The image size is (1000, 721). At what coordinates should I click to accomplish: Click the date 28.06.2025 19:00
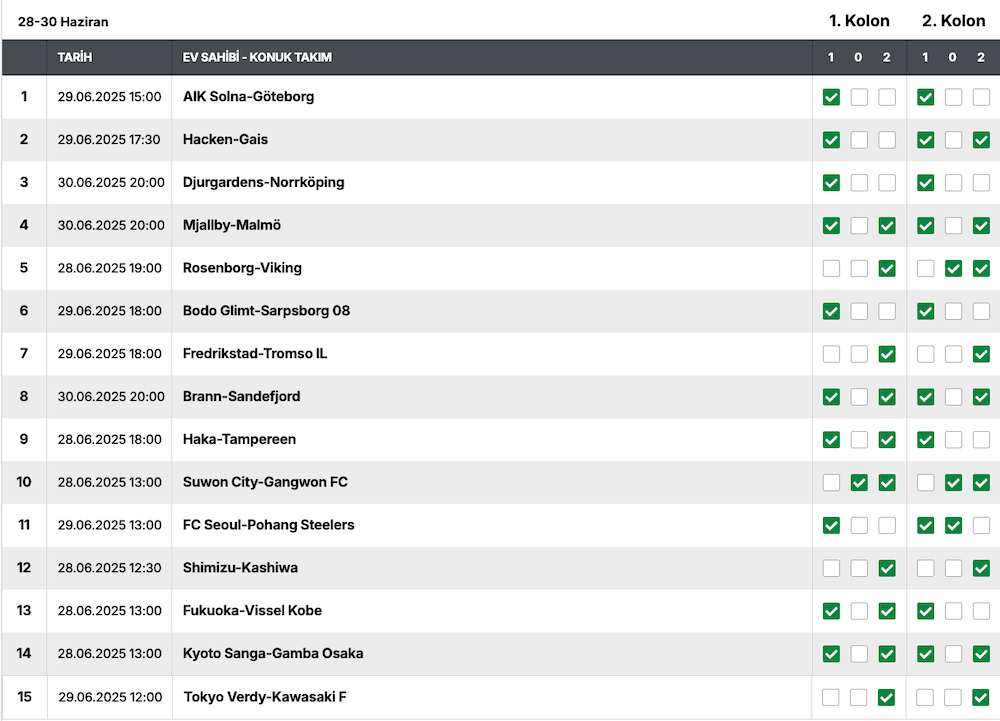[110, 268]
